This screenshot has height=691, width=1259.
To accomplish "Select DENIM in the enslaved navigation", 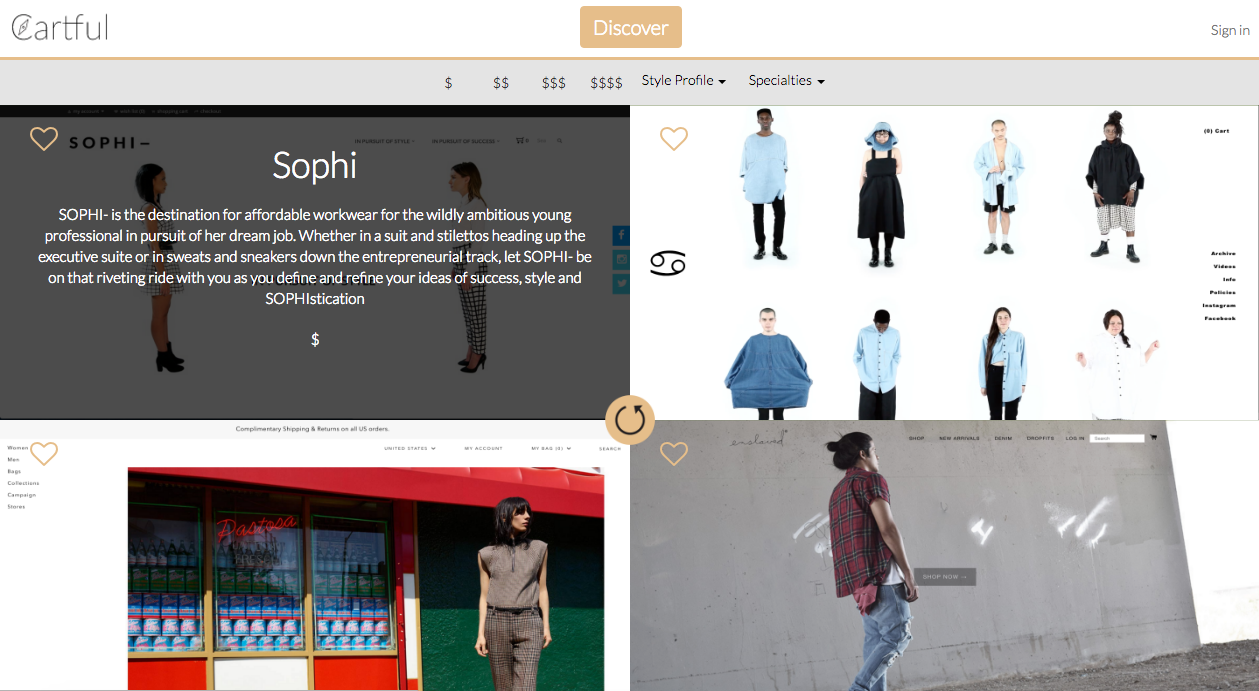I will pos(1004,437).
